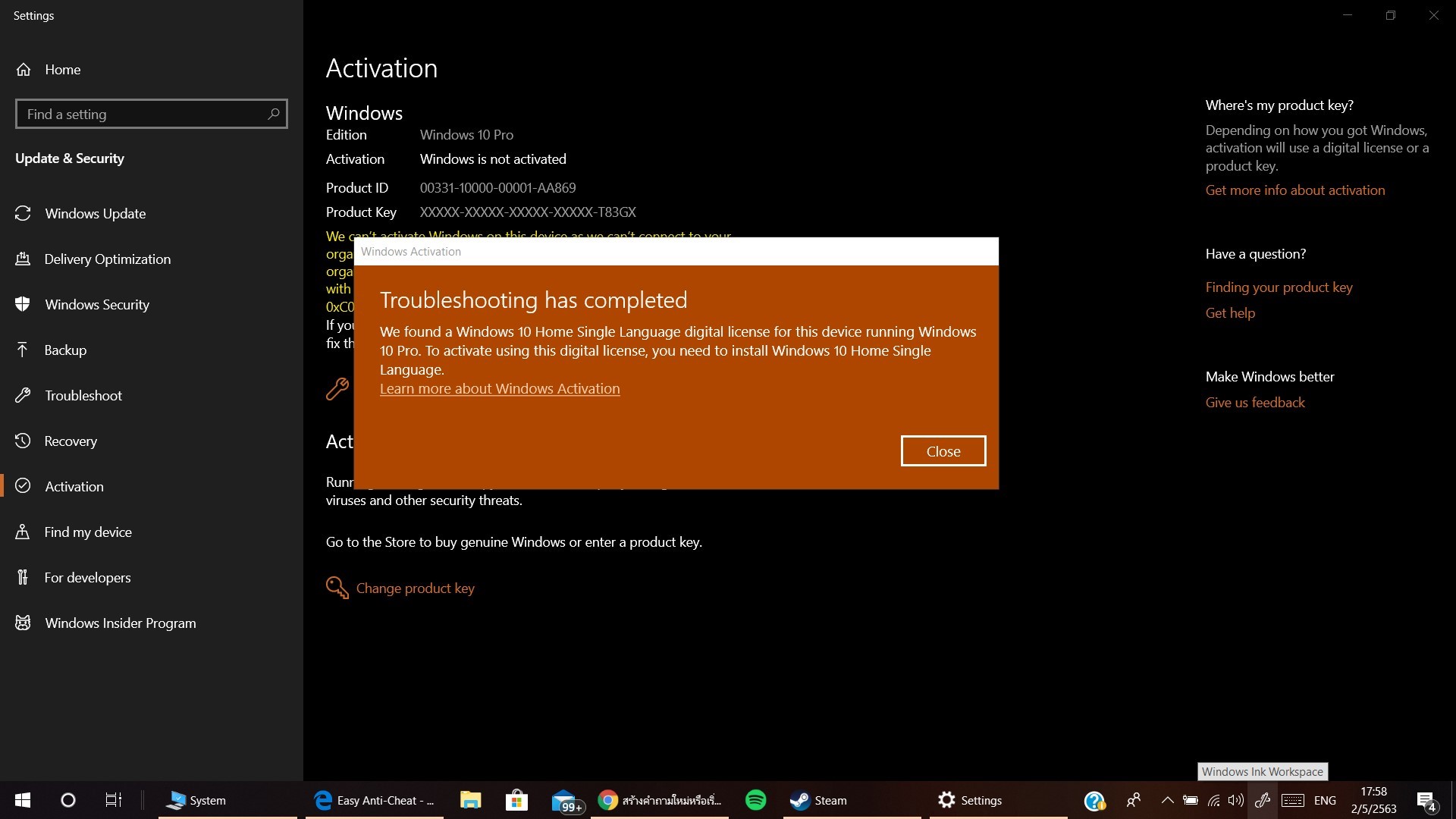This screenshot has height=819, width=1456.
Task: Open Windows Ink Workspace
Action: (1263, 800)
